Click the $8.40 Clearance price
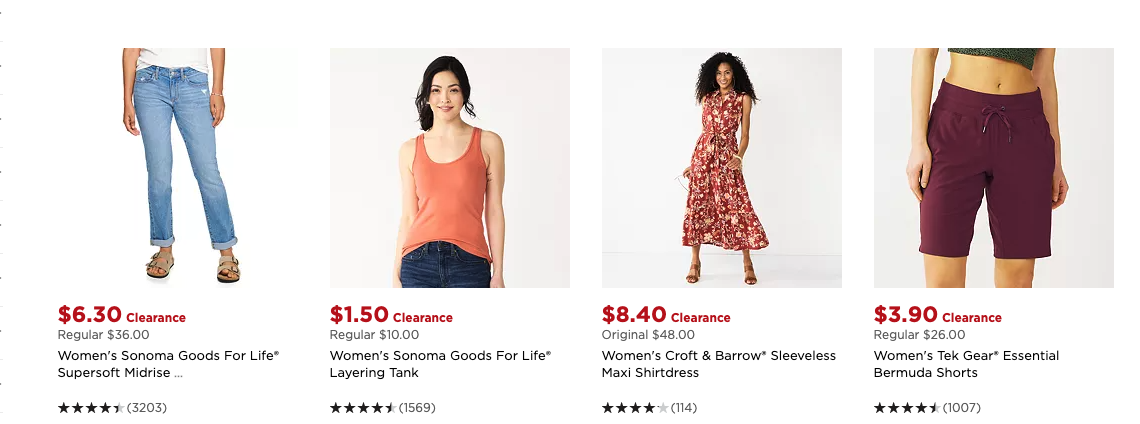Screen dimensions: 1140x424 [x=665, y=316]
